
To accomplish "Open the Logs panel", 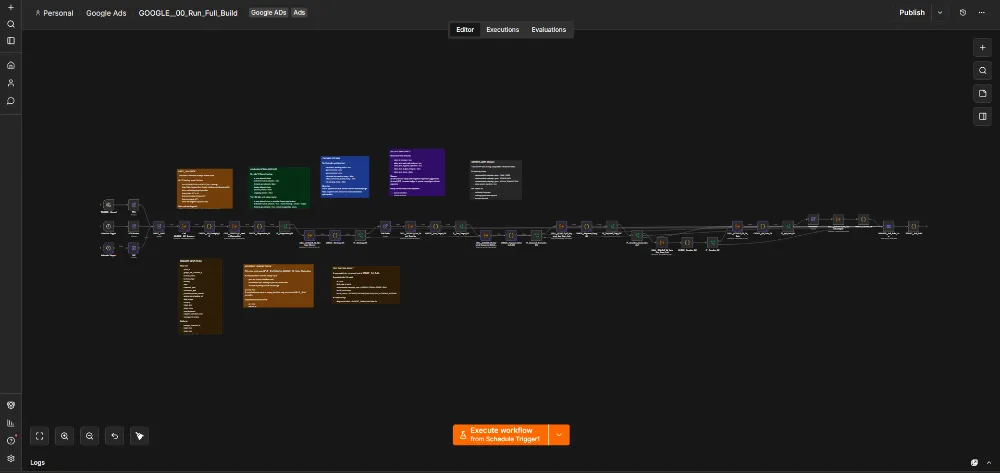I will 38,463.
